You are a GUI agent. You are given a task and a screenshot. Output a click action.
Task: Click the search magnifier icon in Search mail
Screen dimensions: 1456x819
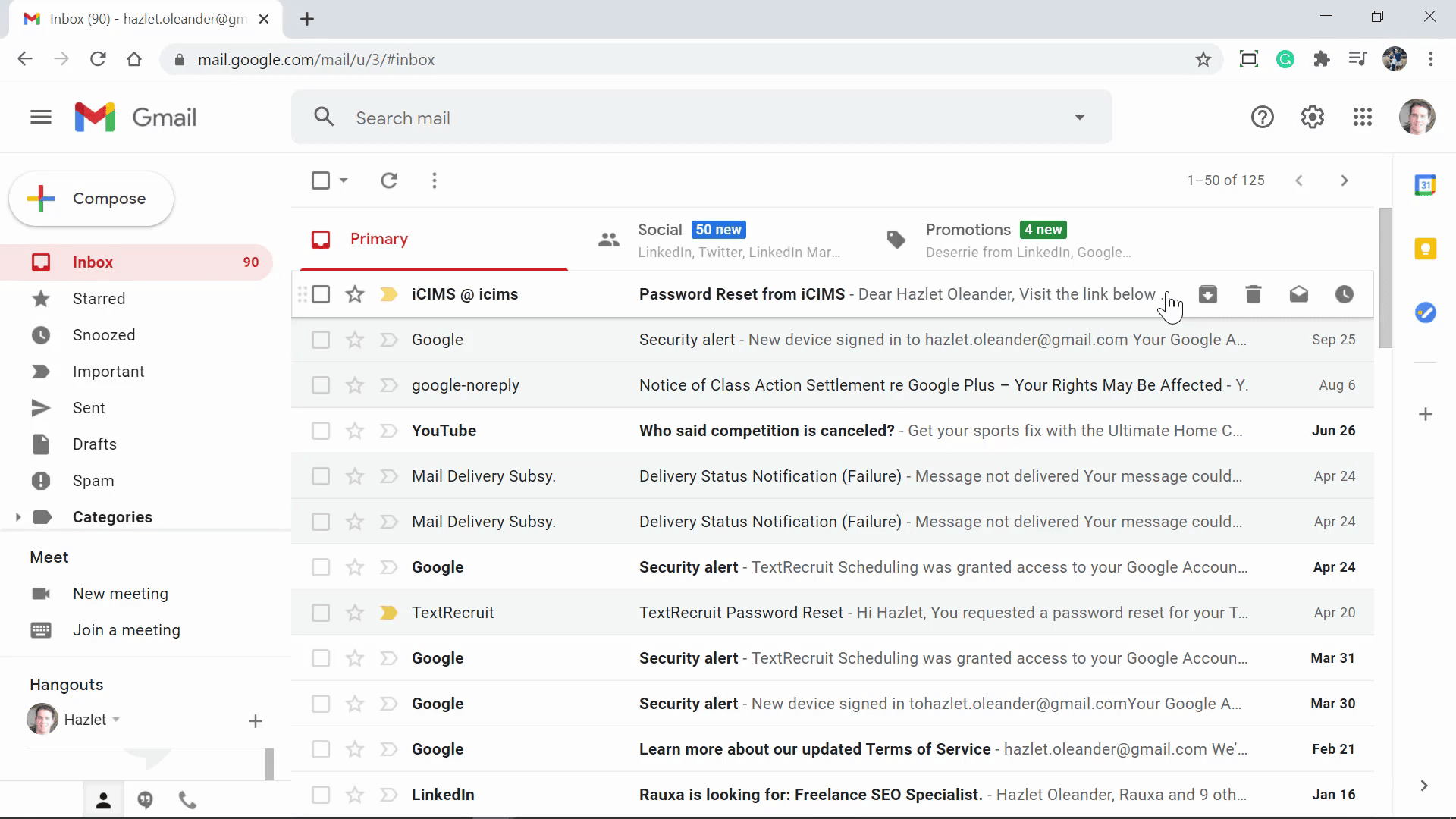(324, 117)
